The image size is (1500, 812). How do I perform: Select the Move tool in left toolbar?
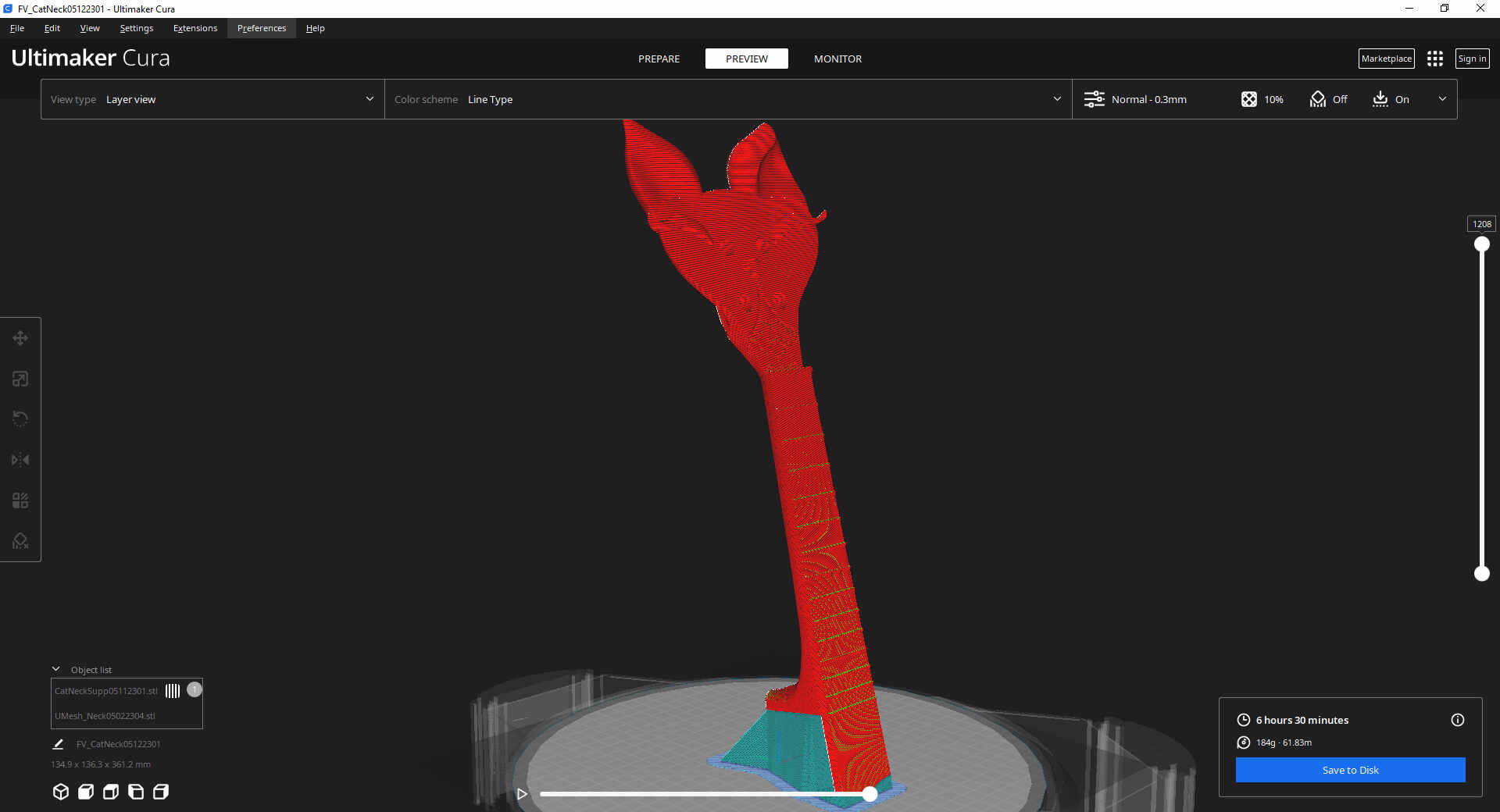[x=20, y=338]
